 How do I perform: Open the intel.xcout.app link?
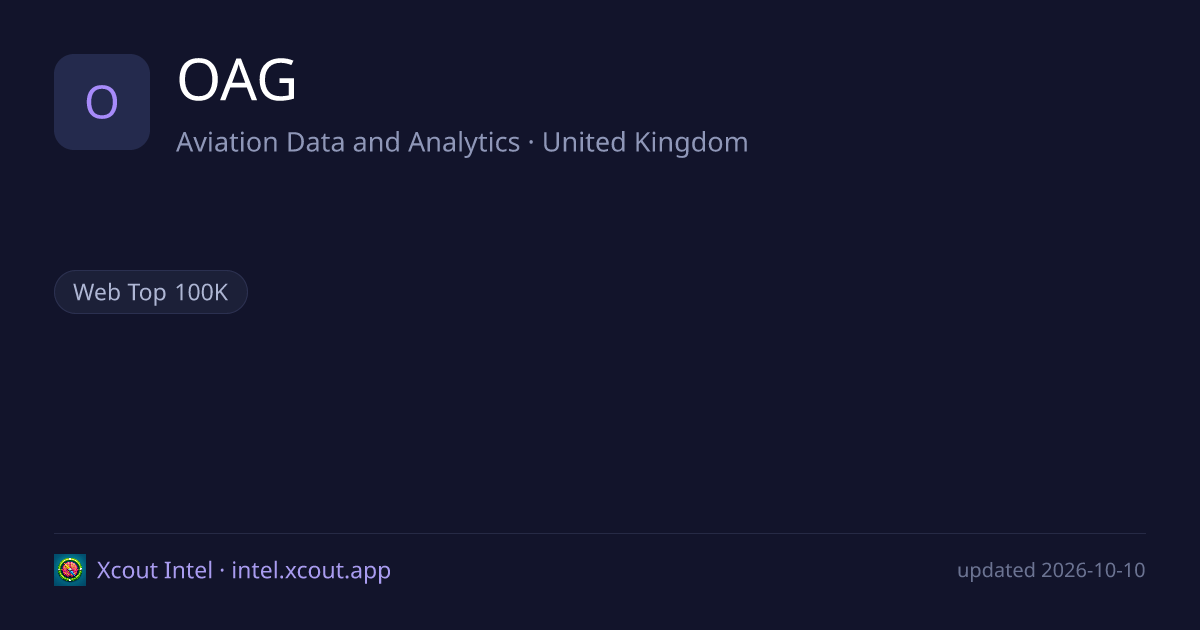tap(311, 570)
